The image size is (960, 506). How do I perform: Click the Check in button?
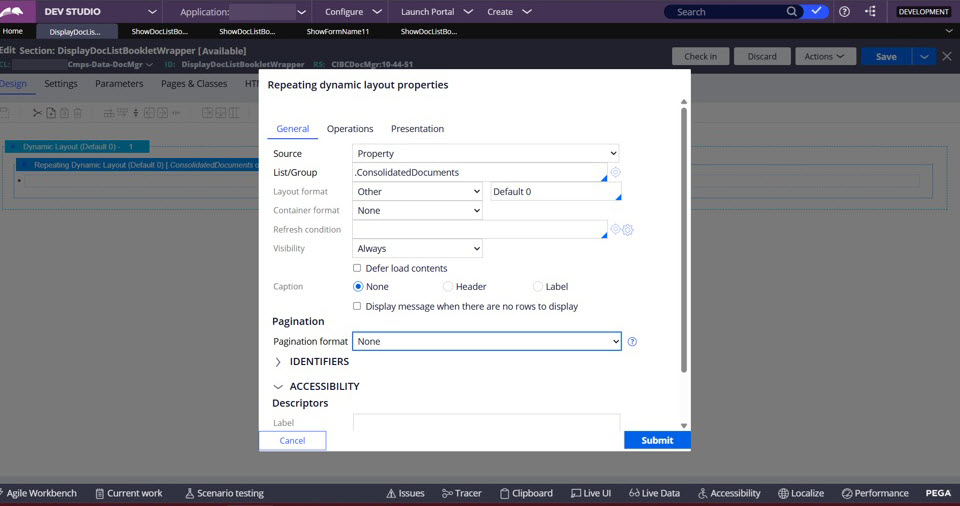[x=700, y=56]
